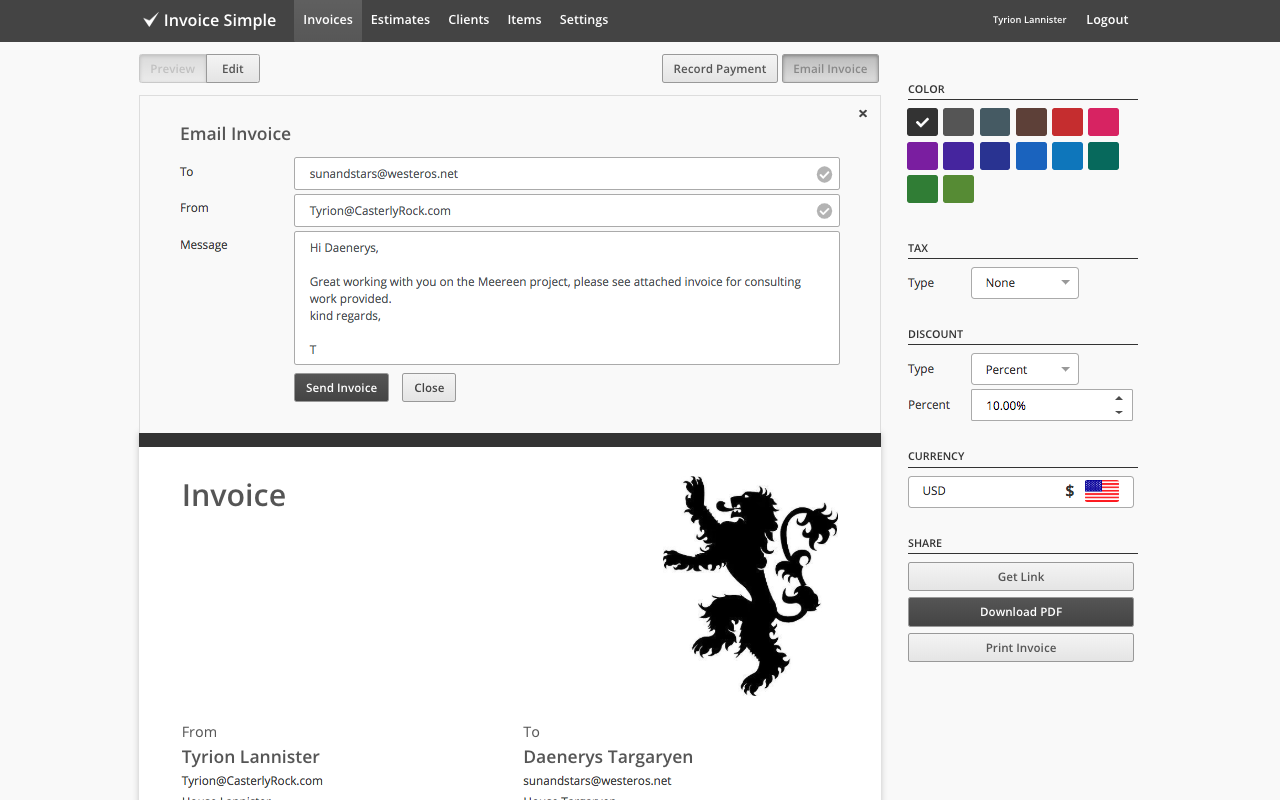Select the red color swatch
Viewport: 1280px width, 800px height.
tap(1067, 122)
